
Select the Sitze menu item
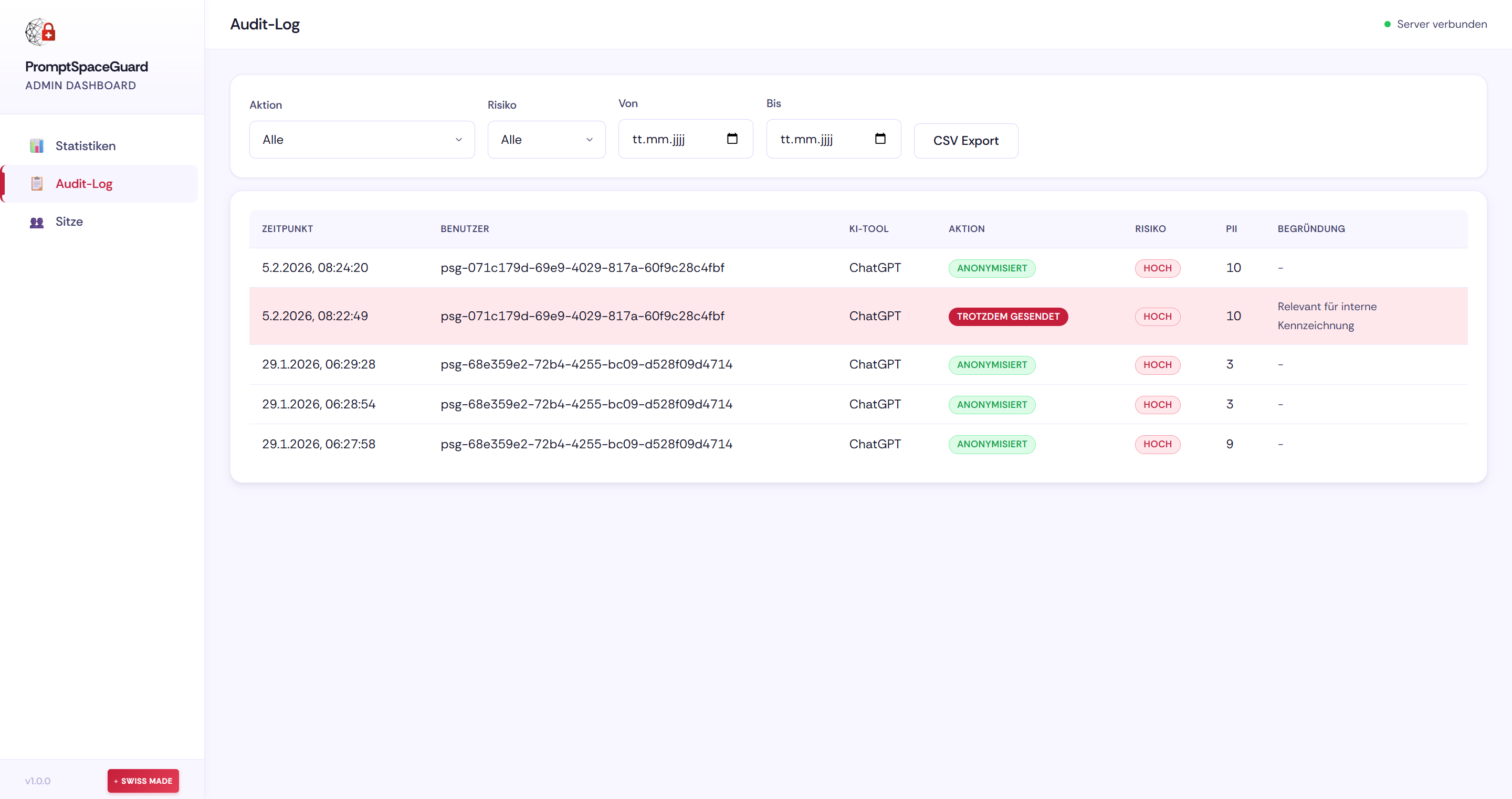click(x=69, y=222)
